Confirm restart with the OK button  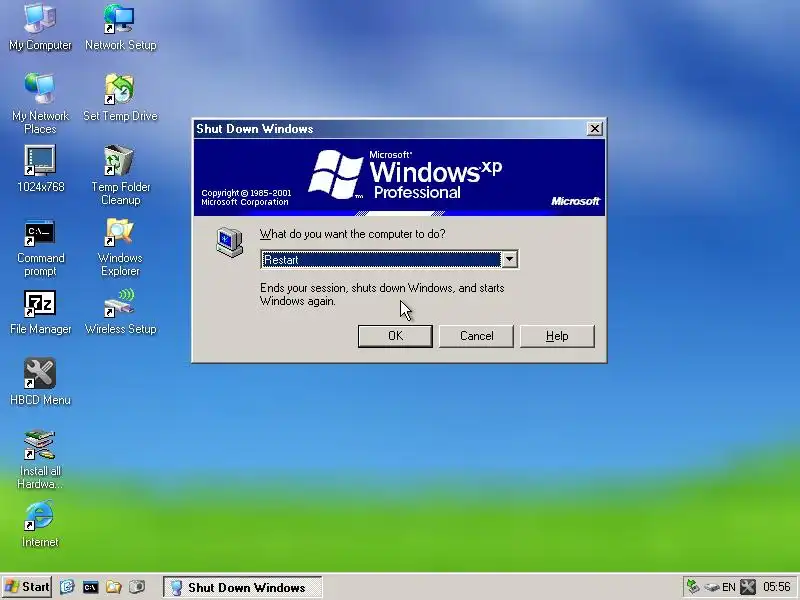coord(395,336)
